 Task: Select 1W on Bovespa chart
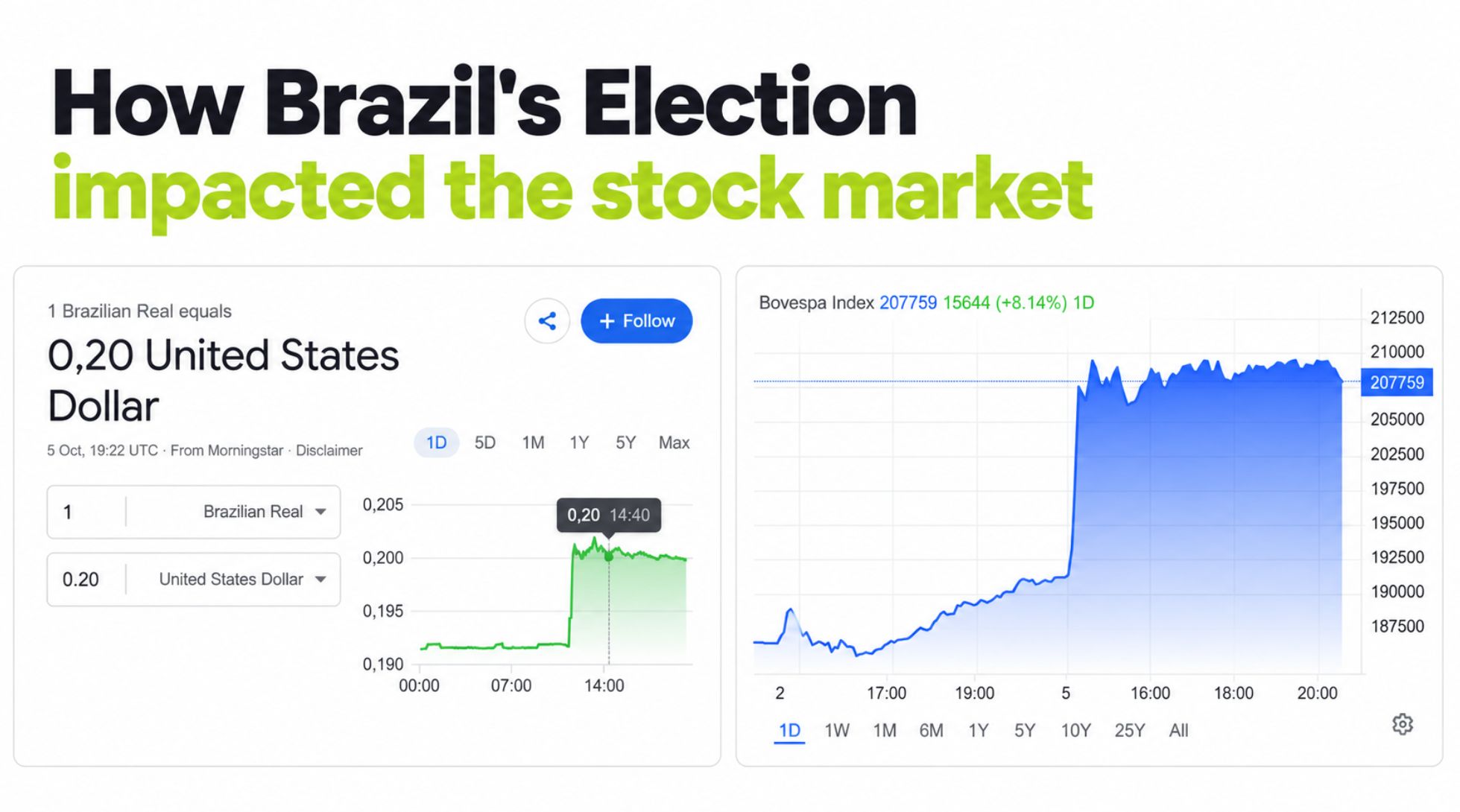(x=836, y=731)
